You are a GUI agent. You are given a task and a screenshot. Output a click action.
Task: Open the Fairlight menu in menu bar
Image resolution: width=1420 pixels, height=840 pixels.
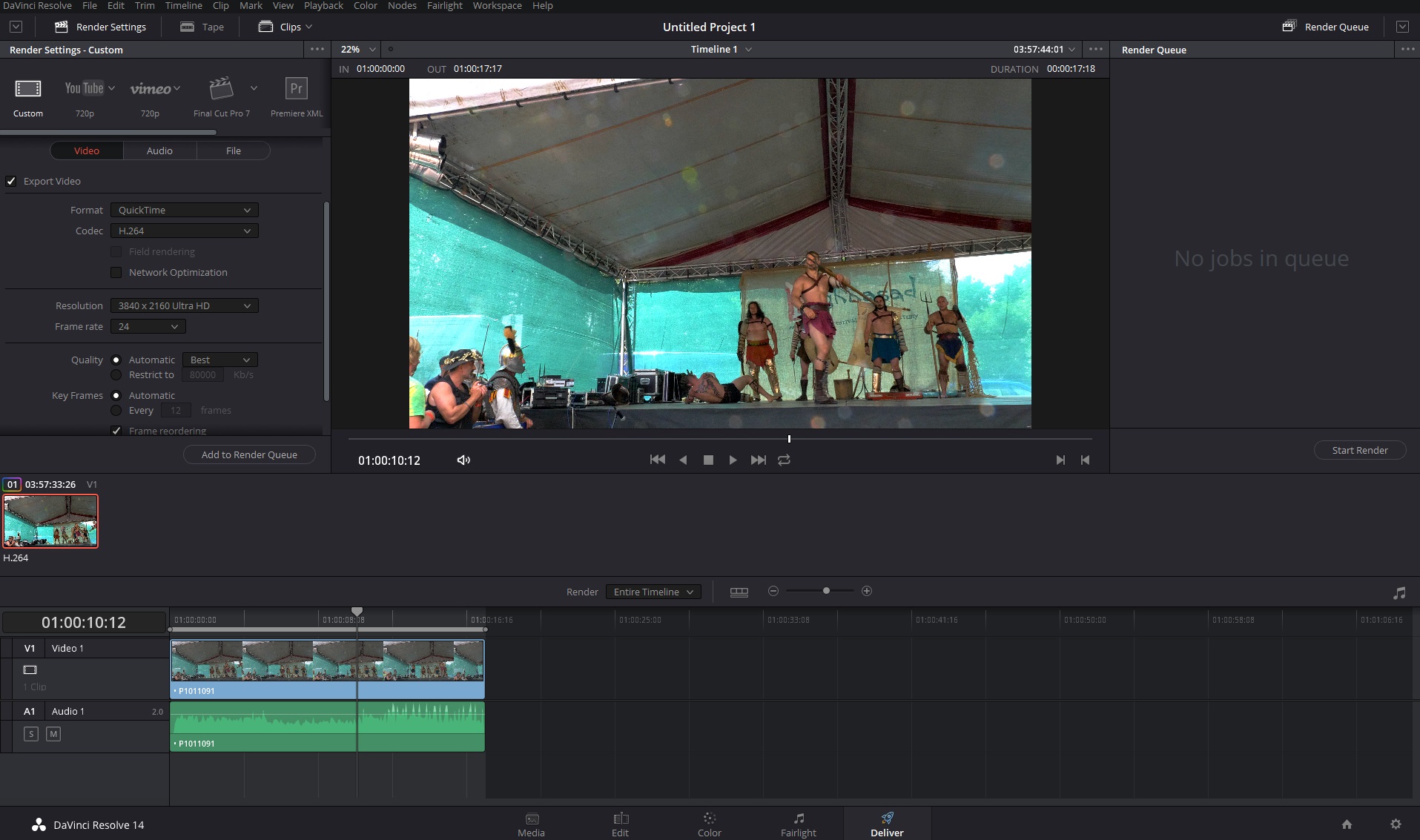tap(444, 6)
